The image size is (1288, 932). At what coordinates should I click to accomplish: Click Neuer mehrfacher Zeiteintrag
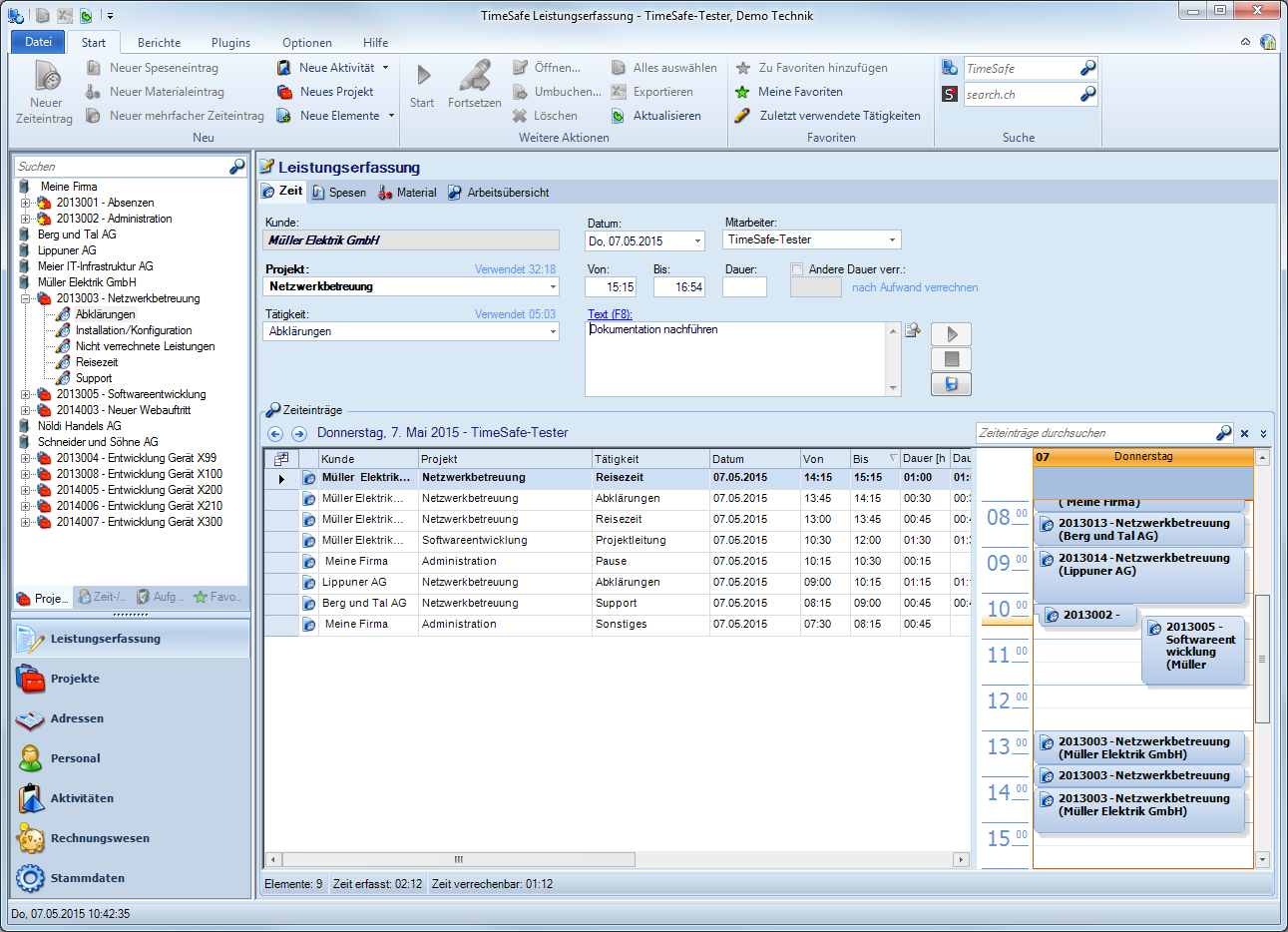click(175, 116)
